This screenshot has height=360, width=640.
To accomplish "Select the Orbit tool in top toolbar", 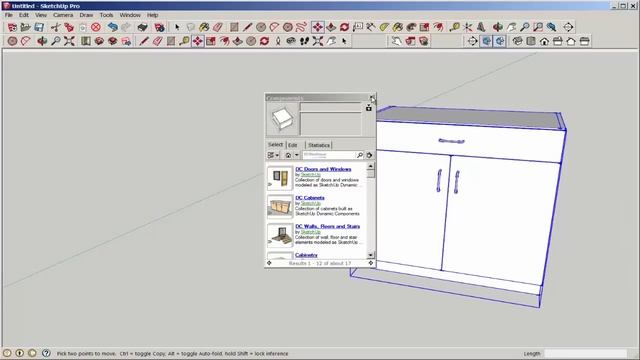I will (x=498, y=27).
